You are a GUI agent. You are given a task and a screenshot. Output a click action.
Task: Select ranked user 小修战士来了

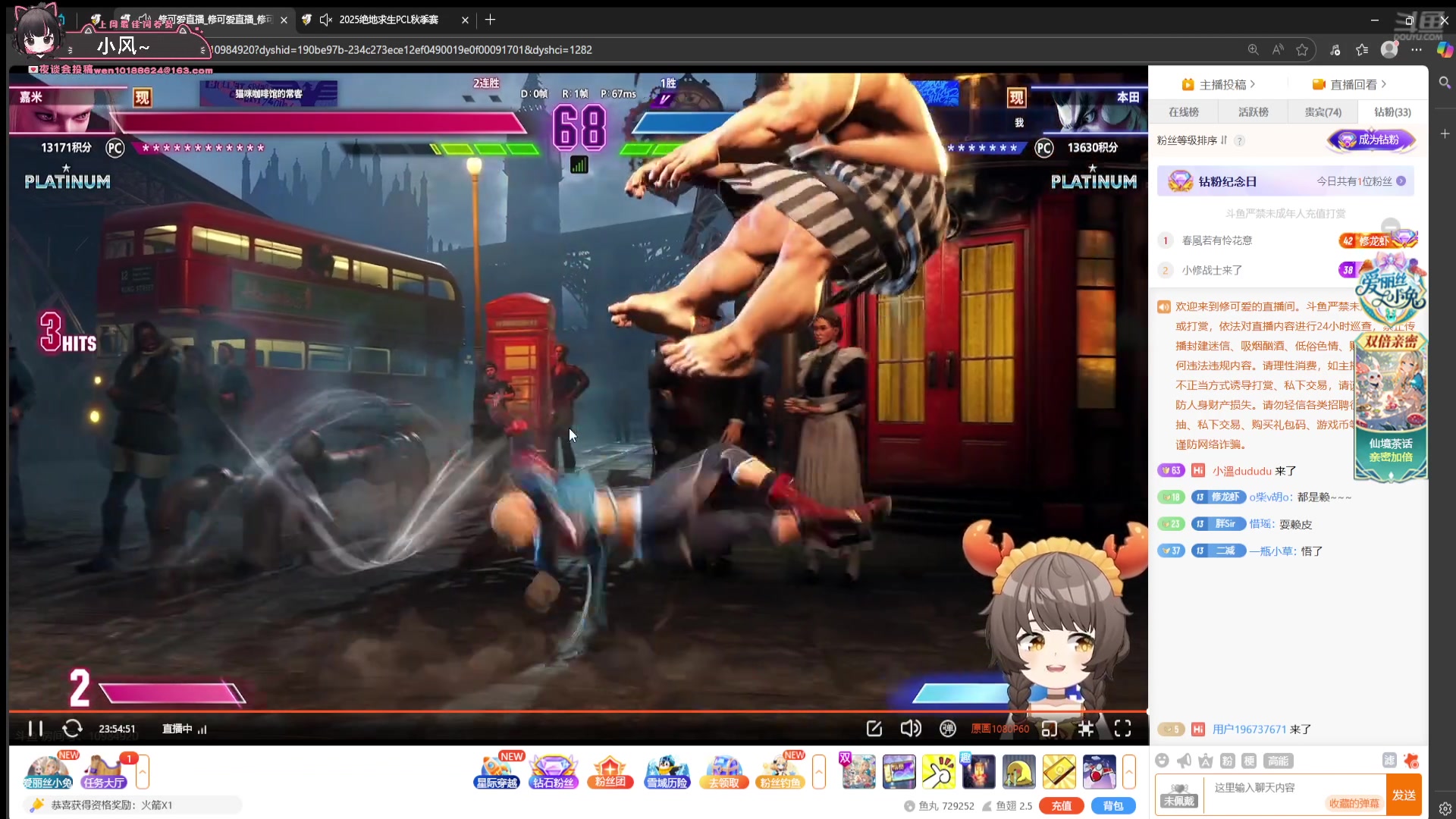tap(1212, 270)
